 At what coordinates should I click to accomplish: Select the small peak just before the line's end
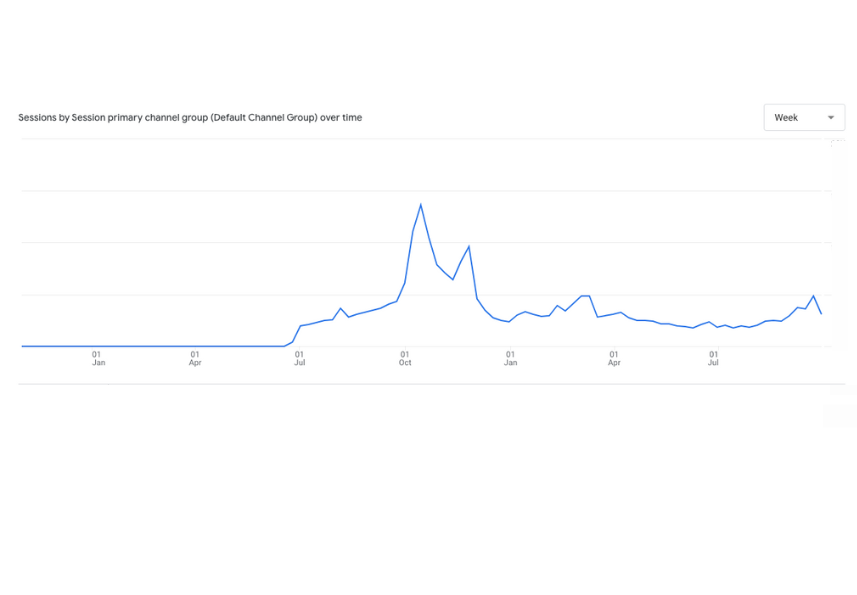[x=813, y=296]
